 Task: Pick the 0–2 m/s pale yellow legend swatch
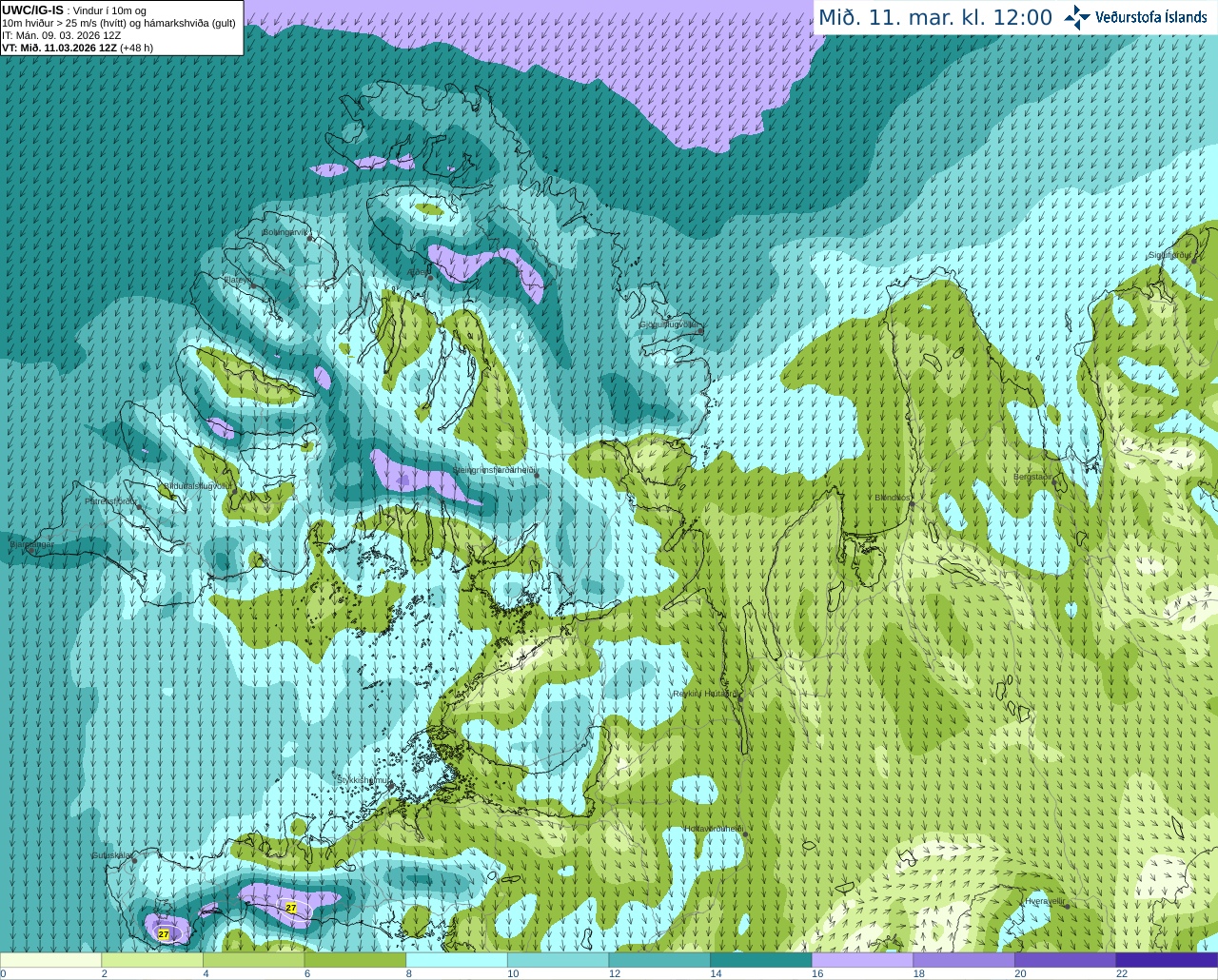coord(51,960)
